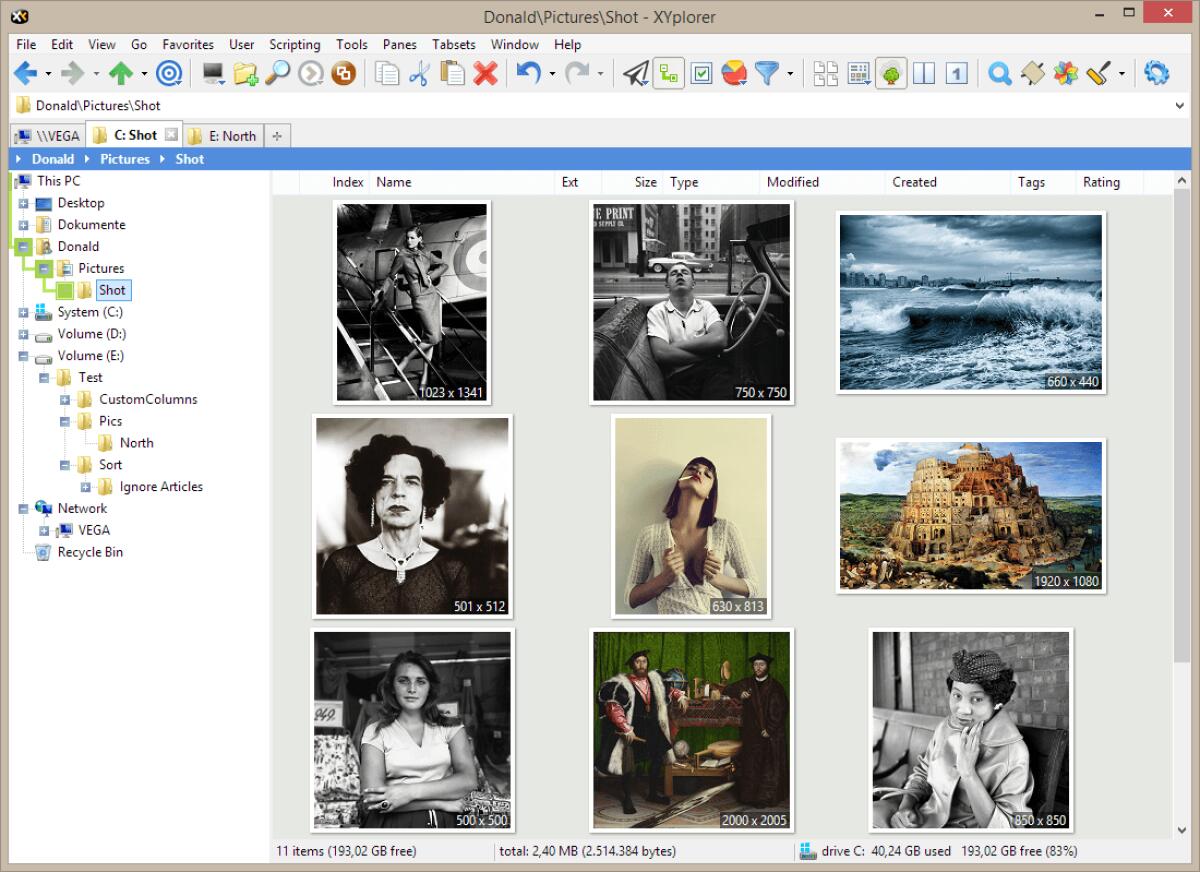The width and height of the screenshot is (1200, 872).
Task: Click the red Delete X toolbar icon
Action: pyautogui.click(x=486, y=73)
